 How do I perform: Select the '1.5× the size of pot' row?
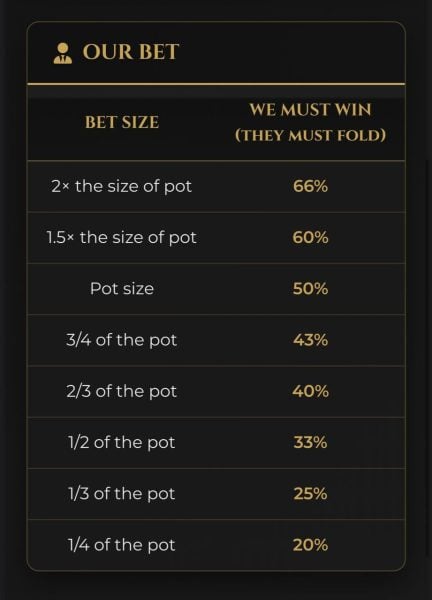(x=216, y=238)
